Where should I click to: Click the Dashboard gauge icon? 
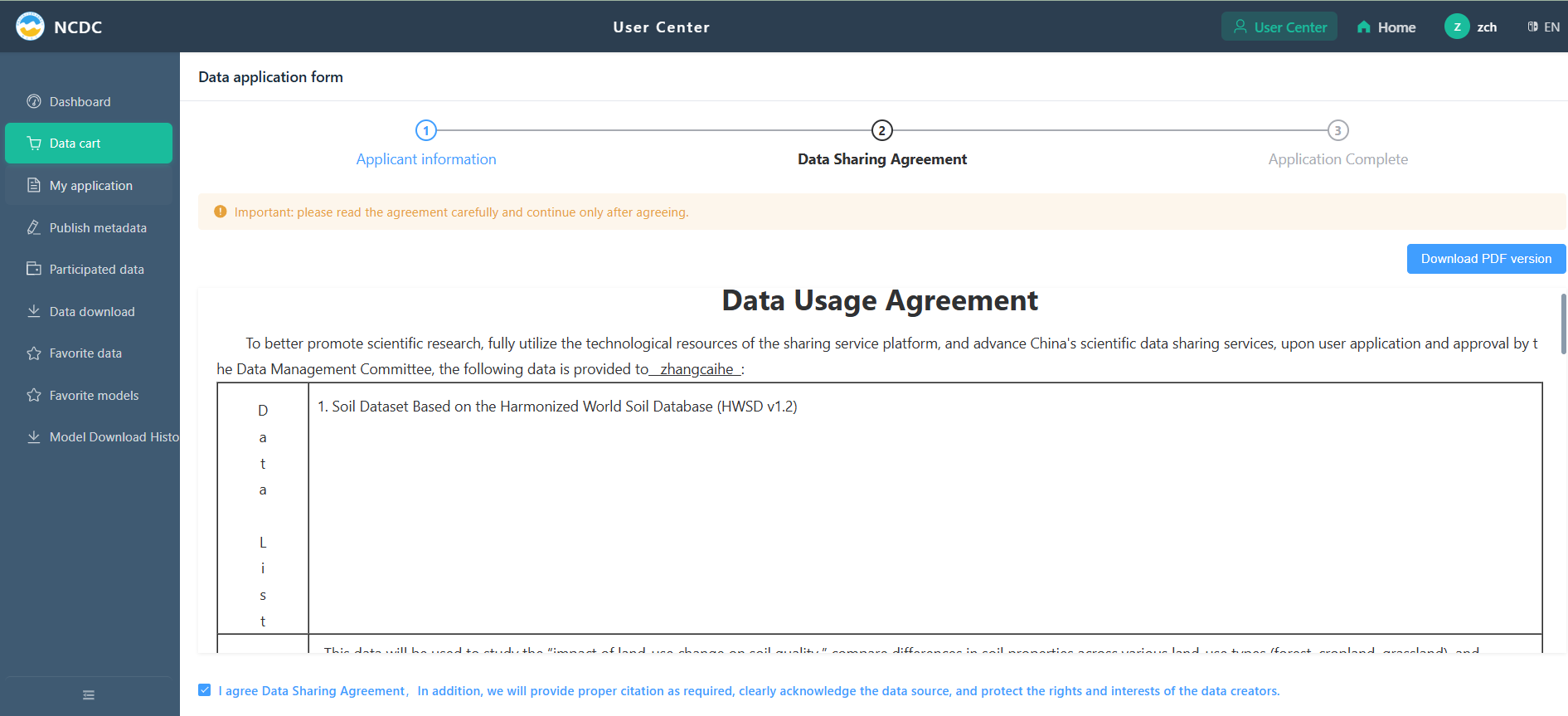pos(34,101)
